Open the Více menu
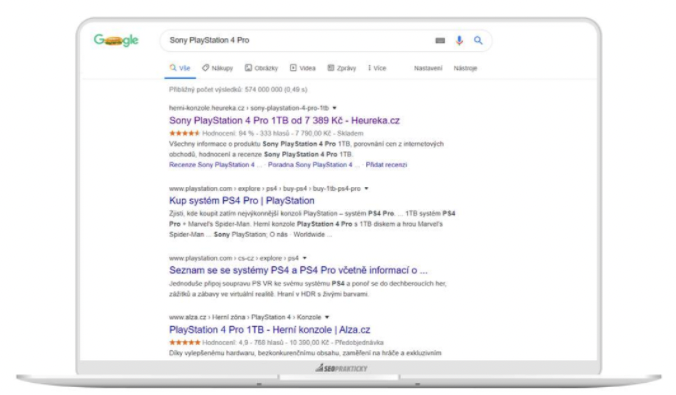676x395 pixels. [x=377, y=68]
